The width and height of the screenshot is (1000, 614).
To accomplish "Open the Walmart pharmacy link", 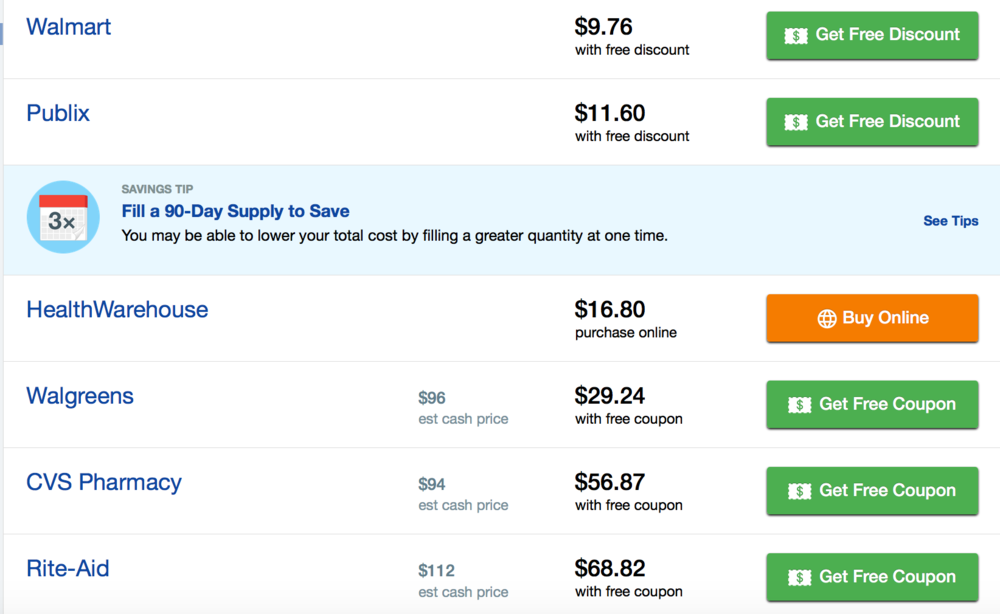I will [x=68, y=27].
